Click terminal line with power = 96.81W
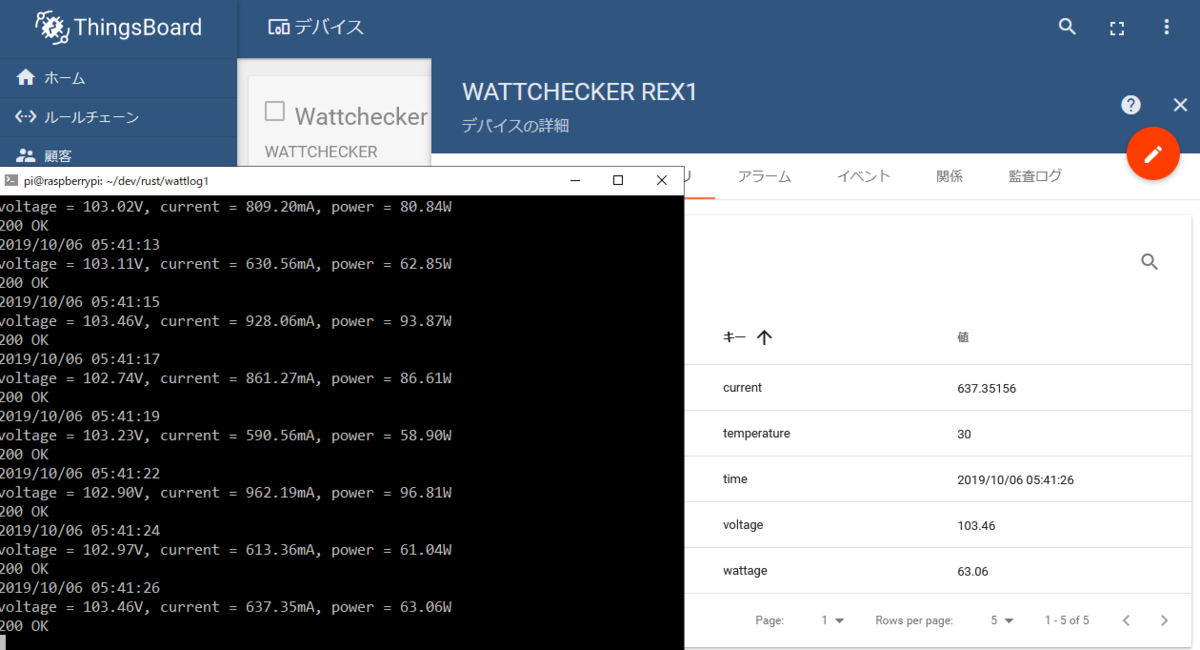1200x650 pixels. (226, 493)
